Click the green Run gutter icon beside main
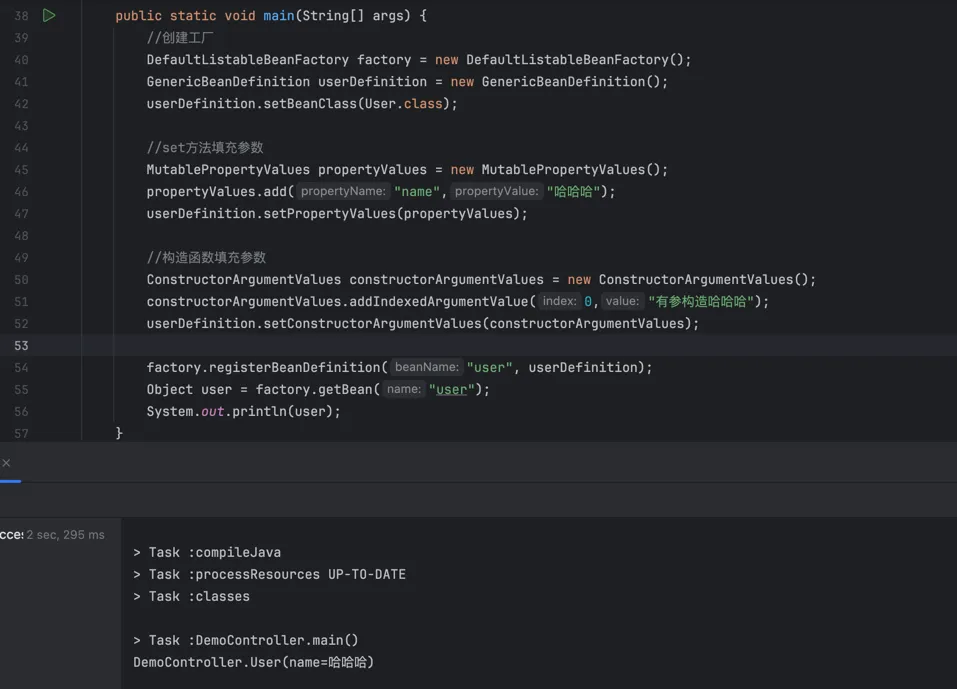This screenshot has width=957, height=689. (49, 16)
